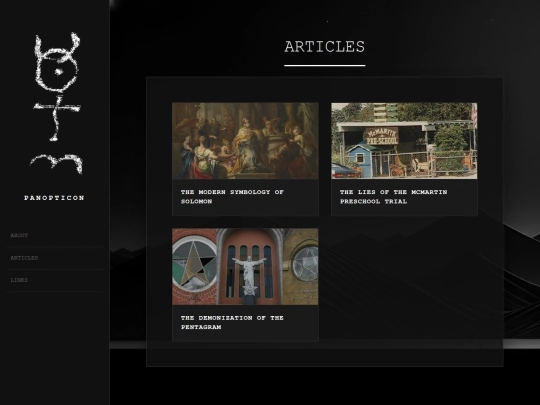The width and height of the screenshot is (540, 405).
Task: Open Links from the sidebar menu
Action: [19, 280]
